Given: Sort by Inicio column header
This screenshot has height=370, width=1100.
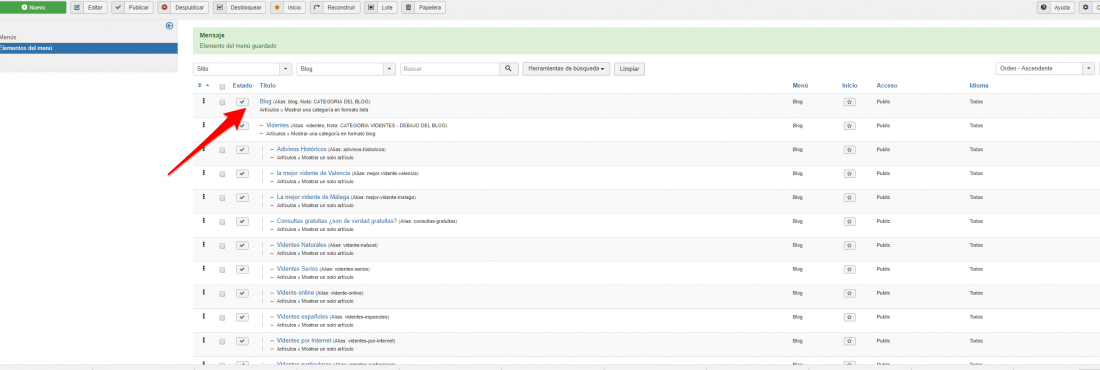Looking at the screenshot, I should tap(850, 86).
